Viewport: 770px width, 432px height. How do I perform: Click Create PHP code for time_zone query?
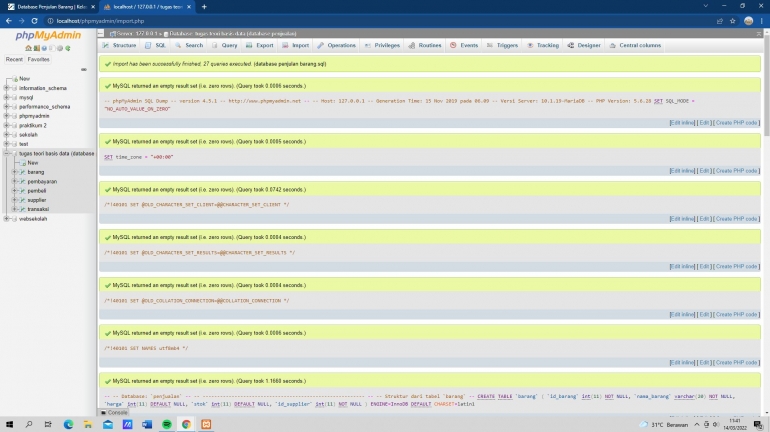click(x=736, y=171)
